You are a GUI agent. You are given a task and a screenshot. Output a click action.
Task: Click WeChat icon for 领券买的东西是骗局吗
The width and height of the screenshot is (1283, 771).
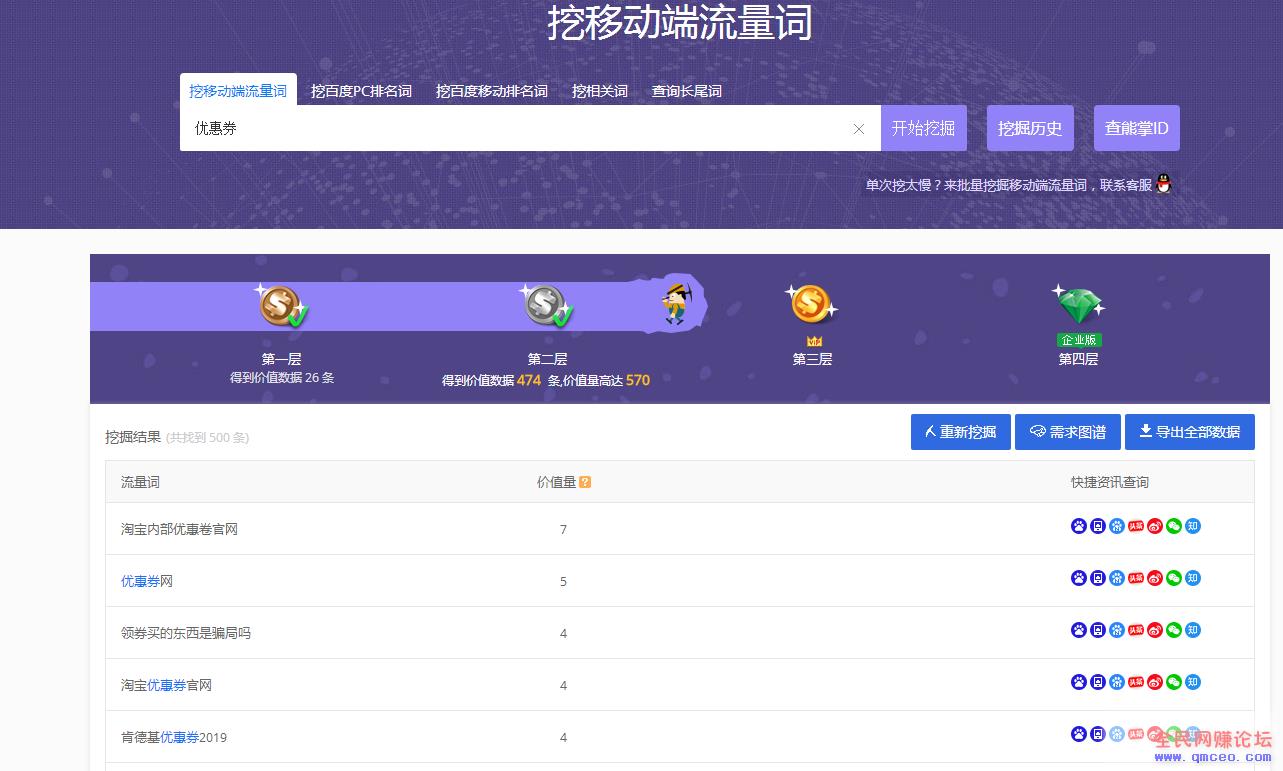coord(1173,630)
